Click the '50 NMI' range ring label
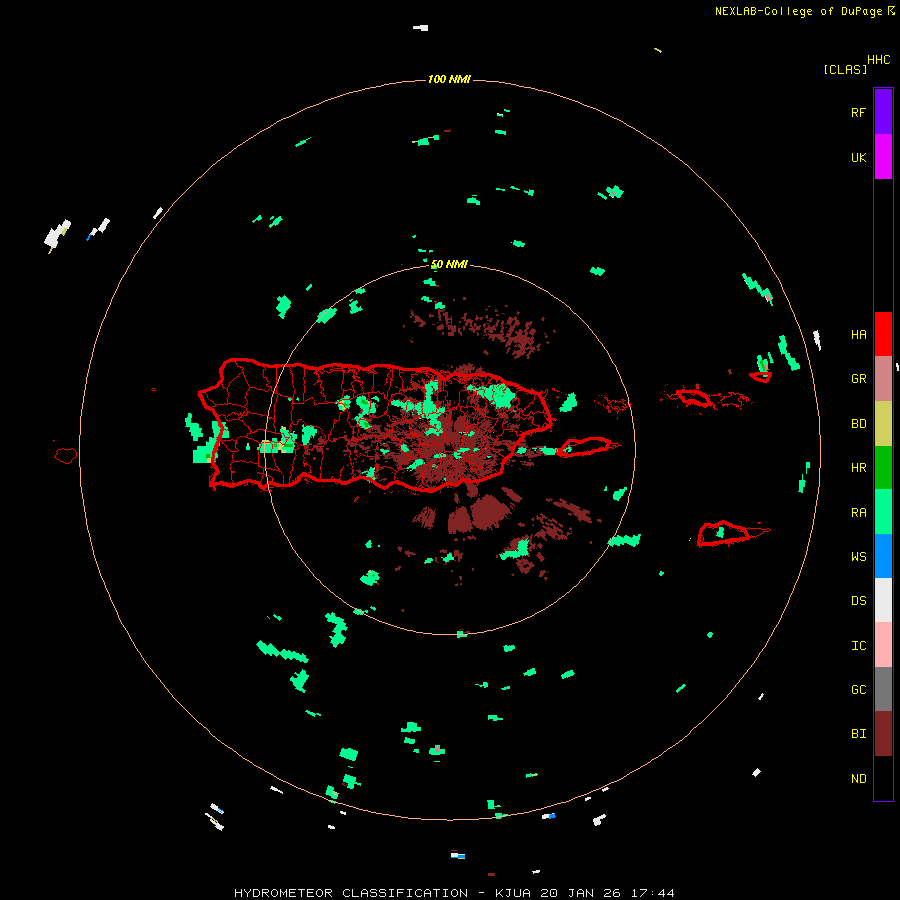The image size is (900, 900). click(449, 265)
